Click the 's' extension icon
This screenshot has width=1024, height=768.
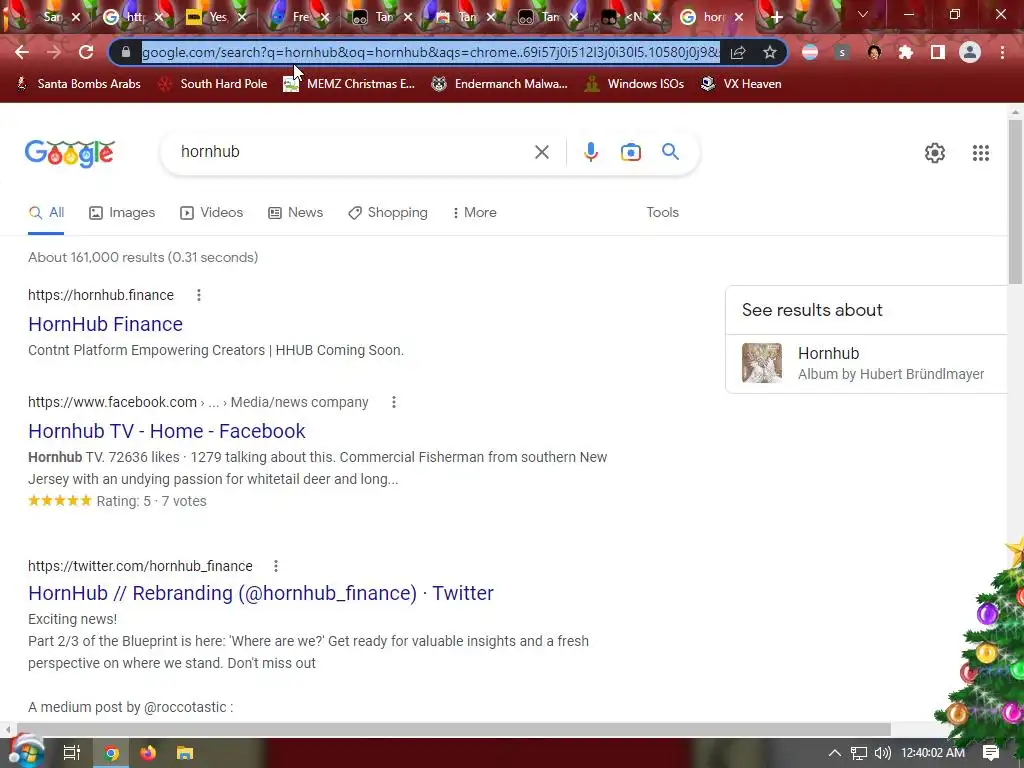coord(842,52)
